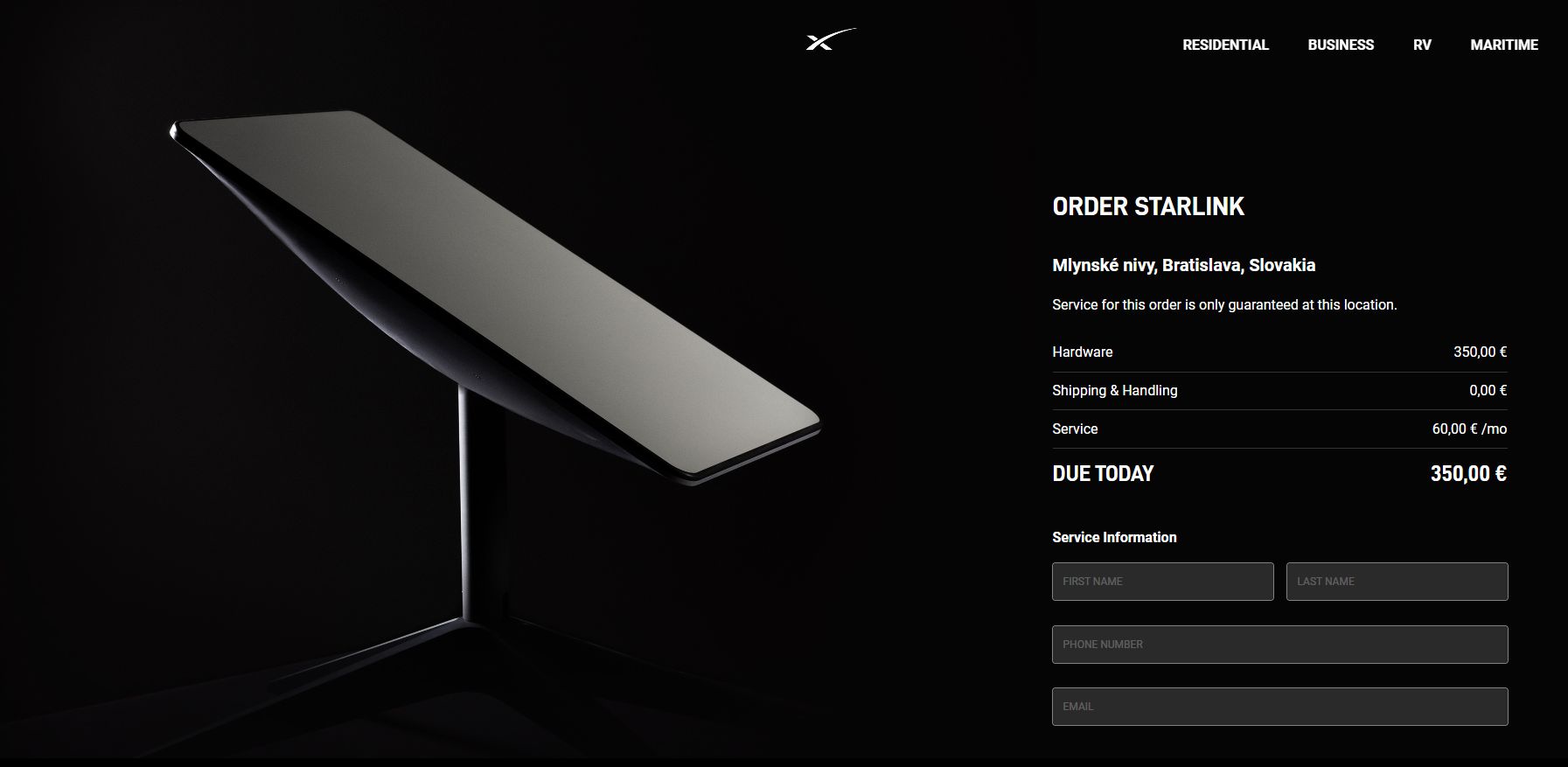This screenshot has width=1568, height=767.
Task: Go to the Business section
Action: (x=1341, y=45)
